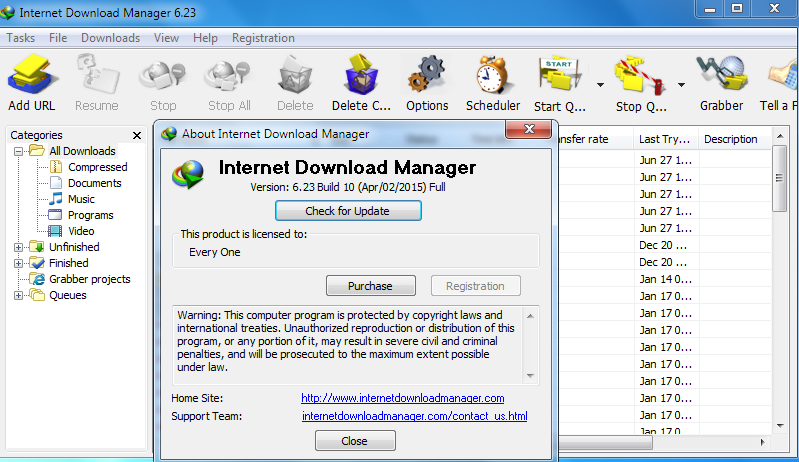Expand the Unfinished tree node
Viewport: 799px width, 462px height.
click(18, 247)
